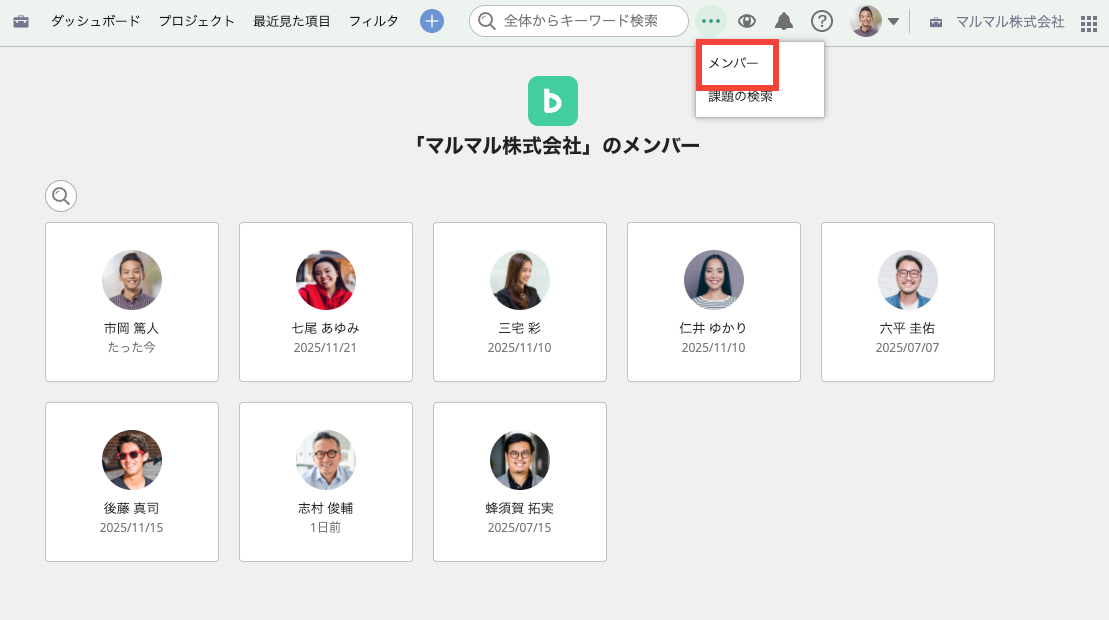Click 1日前 under 志村 俊輔
The width and height of the screenshot is (1109, 620).
(x=325, y=527)
